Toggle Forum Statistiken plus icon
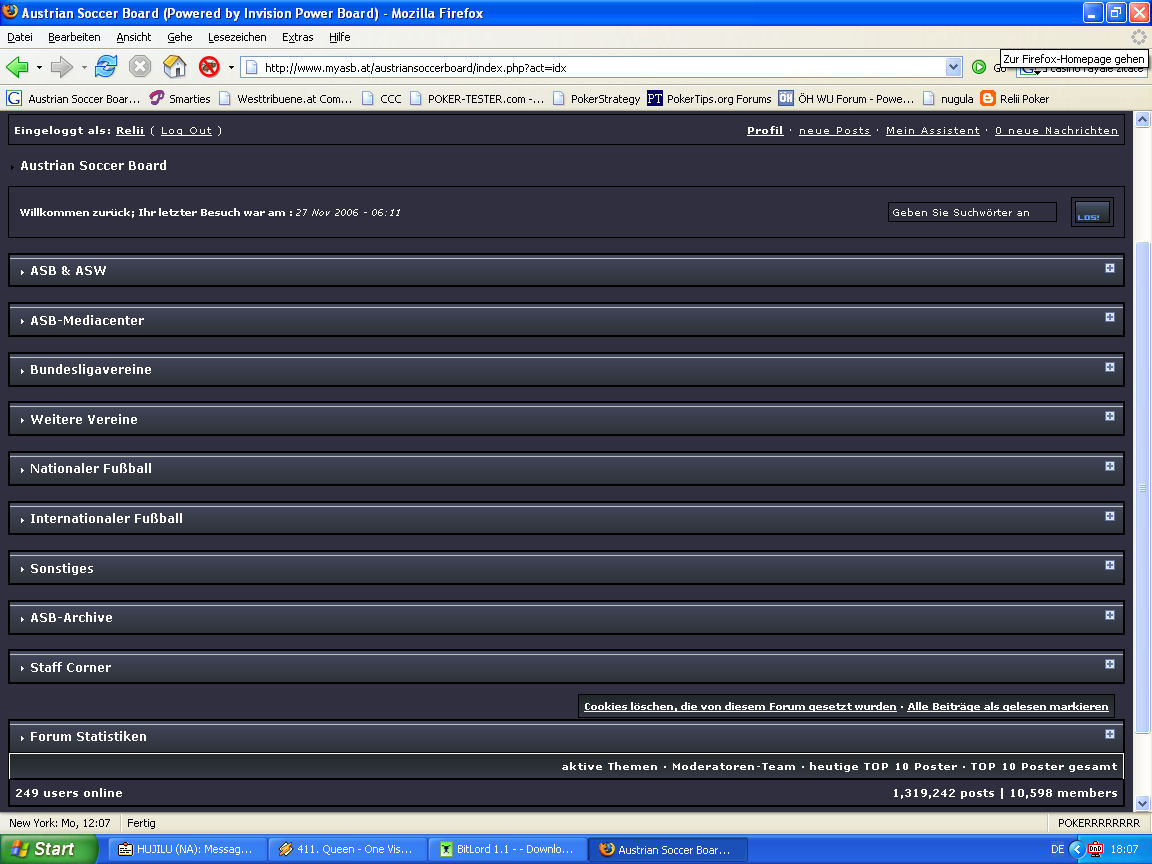The width and height of the screenshot is (1152, 864). (x=1110, y=734)
